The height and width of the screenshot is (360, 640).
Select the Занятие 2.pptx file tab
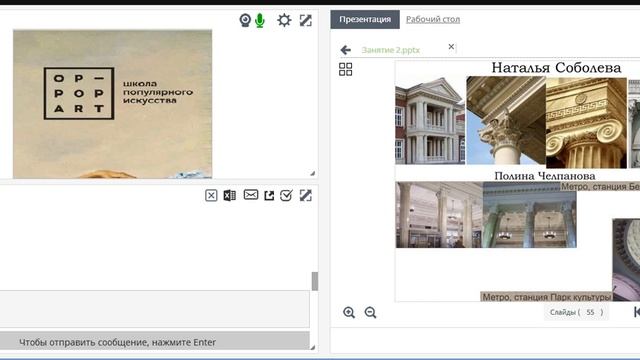[391, 50]
